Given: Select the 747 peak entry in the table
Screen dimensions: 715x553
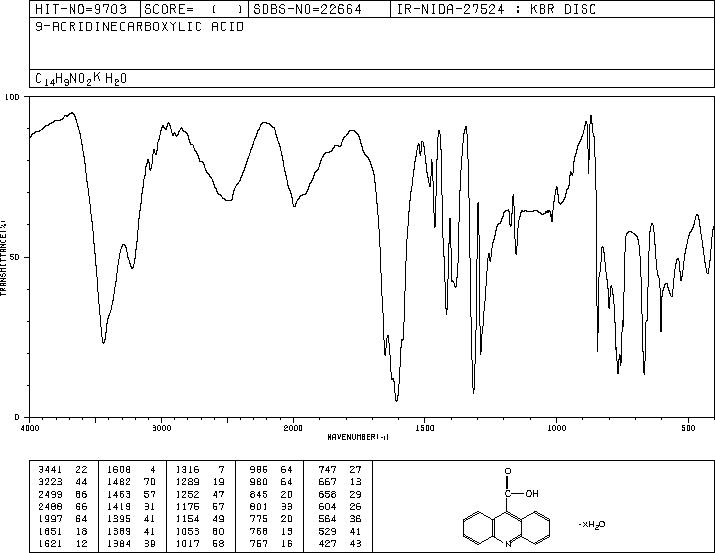Looking at the screenshot, I should (340, 470).
